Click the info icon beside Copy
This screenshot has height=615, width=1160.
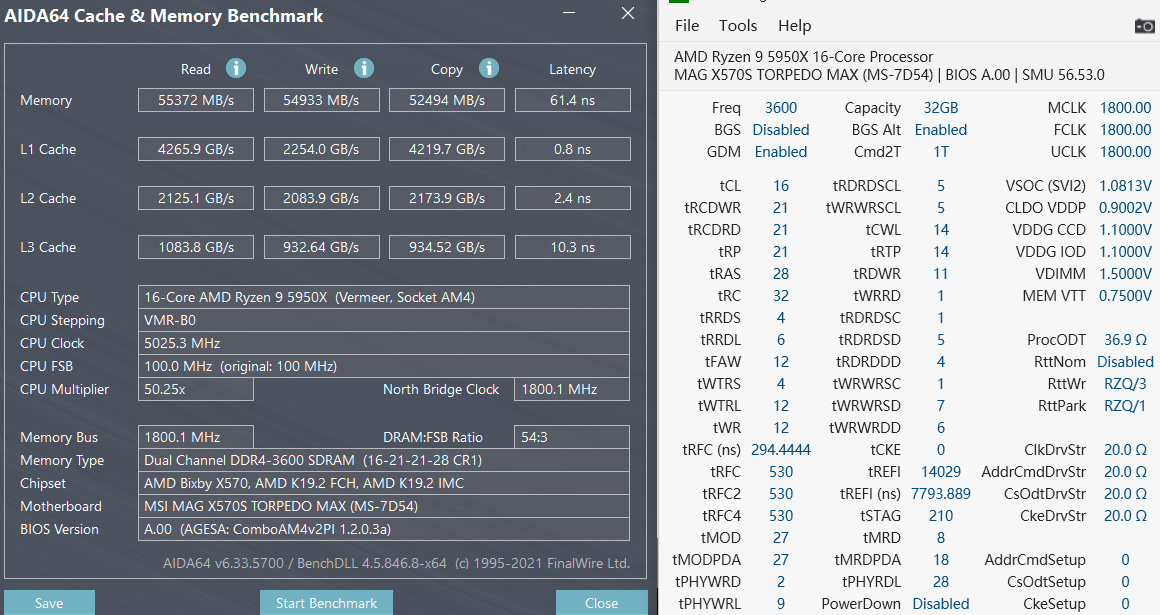click(488, 68)
